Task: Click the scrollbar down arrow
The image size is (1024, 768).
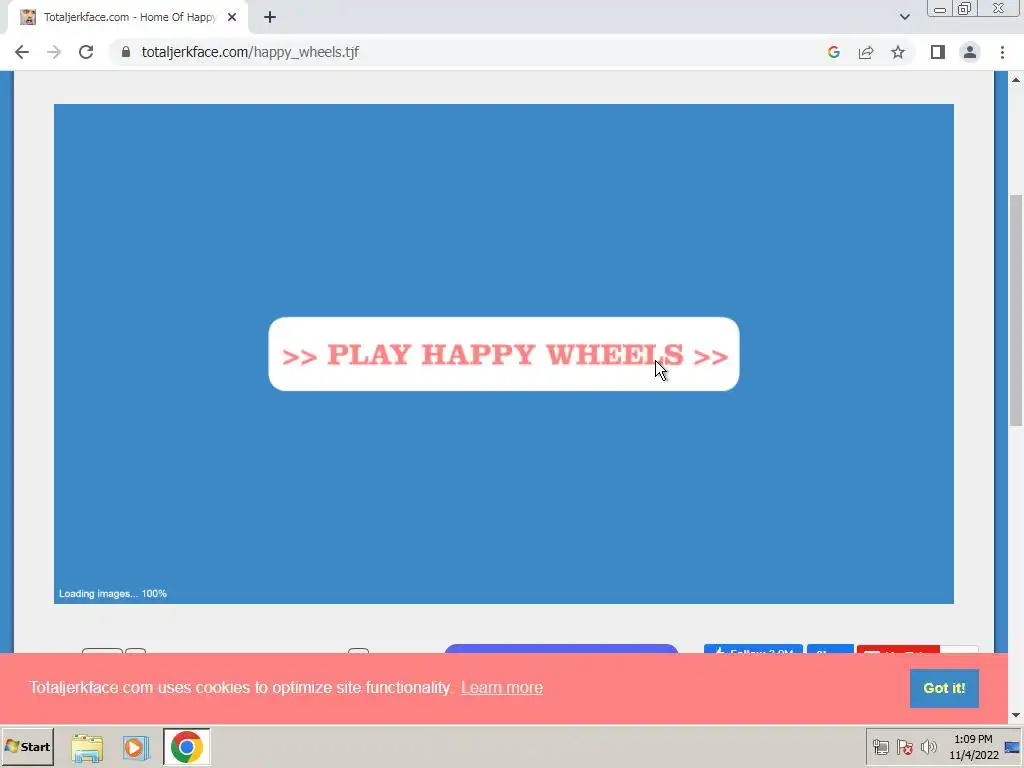Action: [1016, 715]
